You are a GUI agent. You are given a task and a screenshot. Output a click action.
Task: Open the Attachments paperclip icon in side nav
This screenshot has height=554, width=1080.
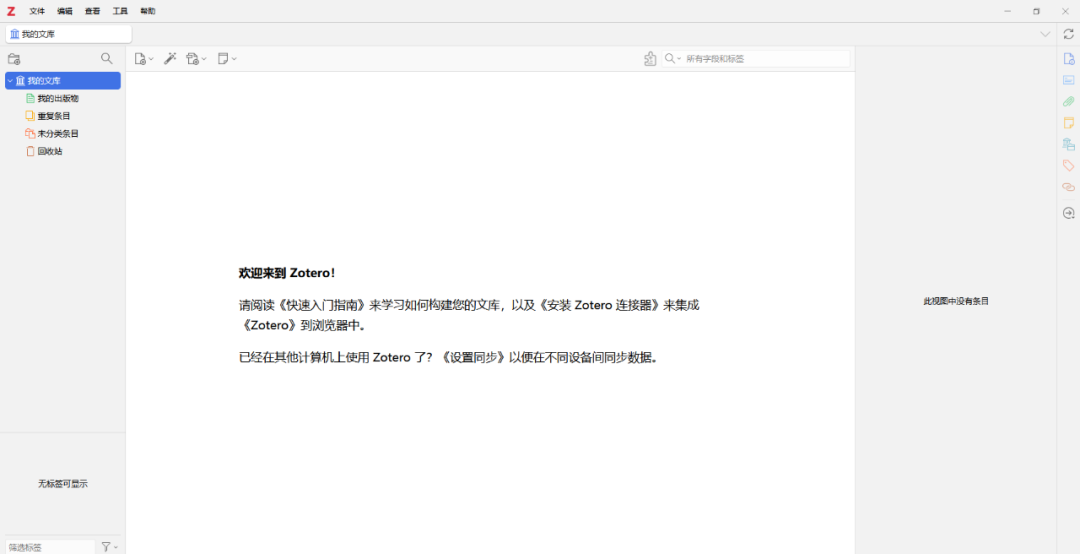click(1068, 101)
